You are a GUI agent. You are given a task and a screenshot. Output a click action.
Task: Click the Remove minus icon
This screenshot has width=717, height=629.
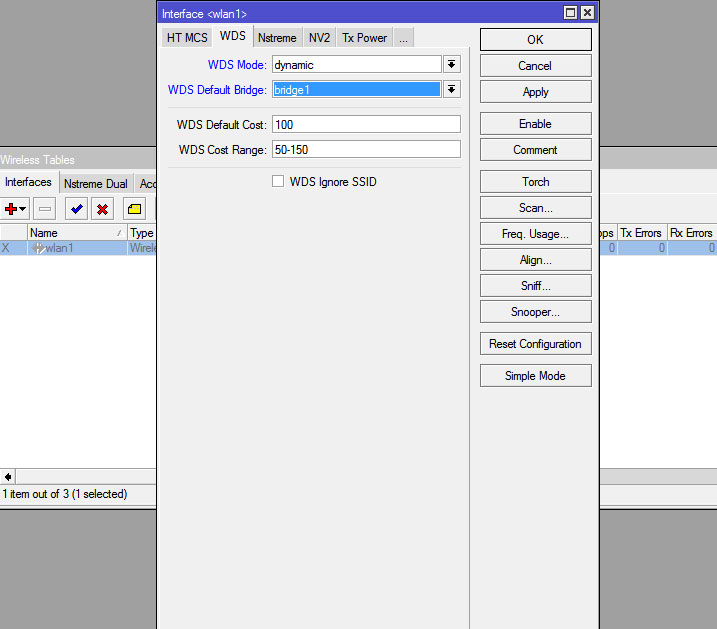pyautogui.click(x=44, y=208)
